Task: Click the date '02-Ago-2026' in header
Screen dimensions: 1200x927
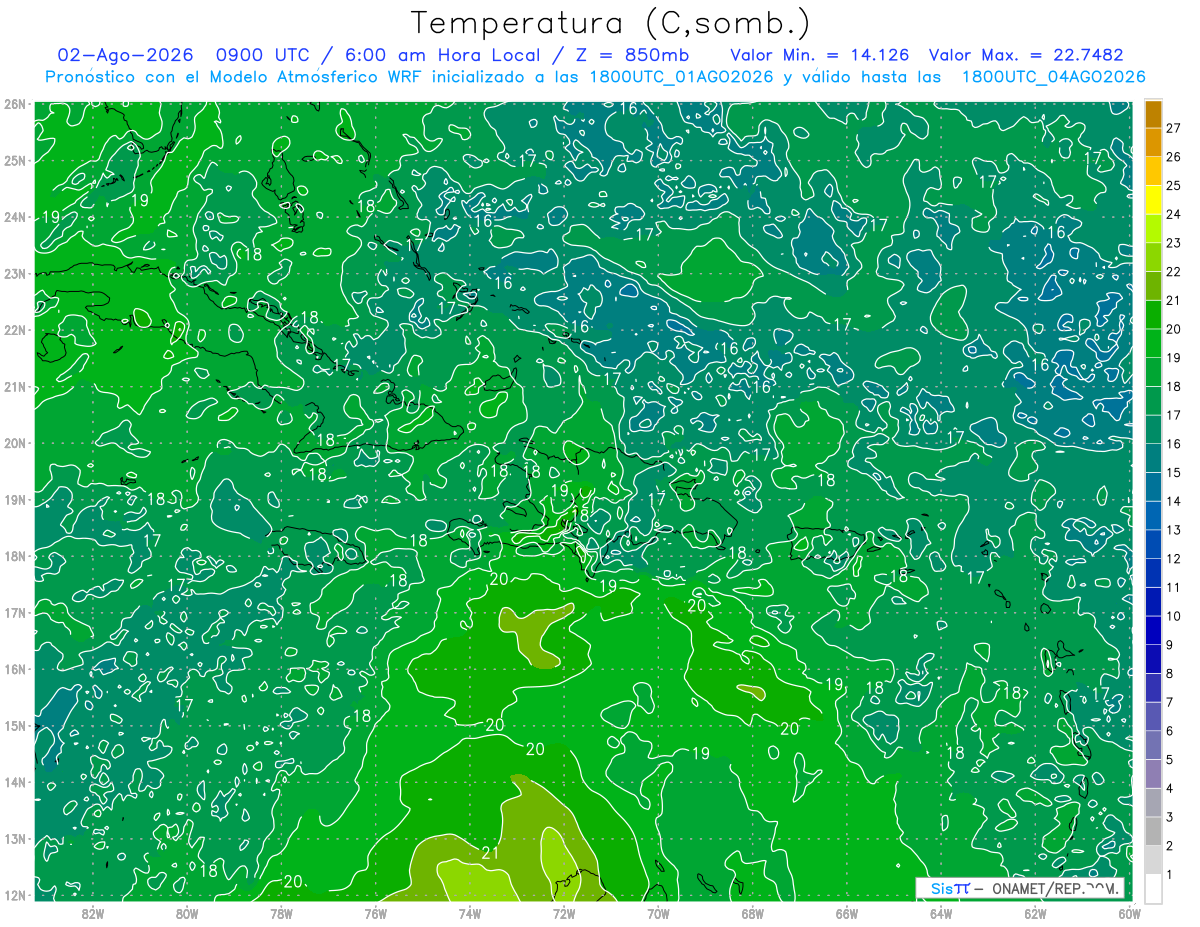Action: (125, 55)
